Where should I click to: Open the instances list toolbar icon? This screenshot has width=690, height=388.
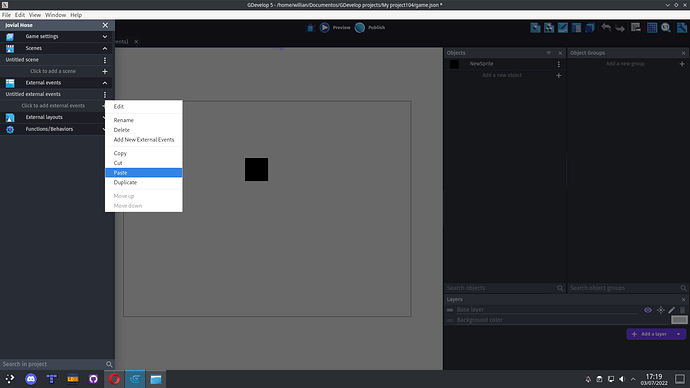click(576, 28)
